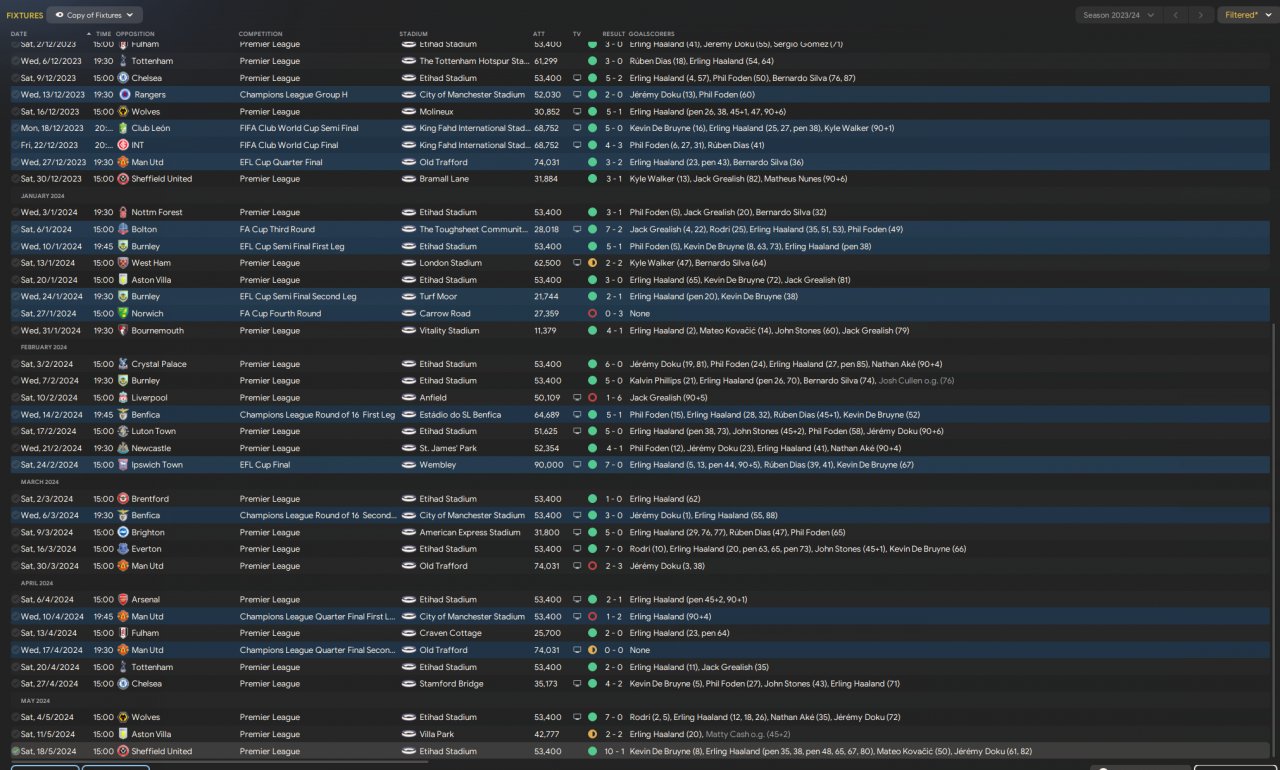Select the Ipswich Town club badge
The image size is (1280, 770).
click(x=123, y=465)
